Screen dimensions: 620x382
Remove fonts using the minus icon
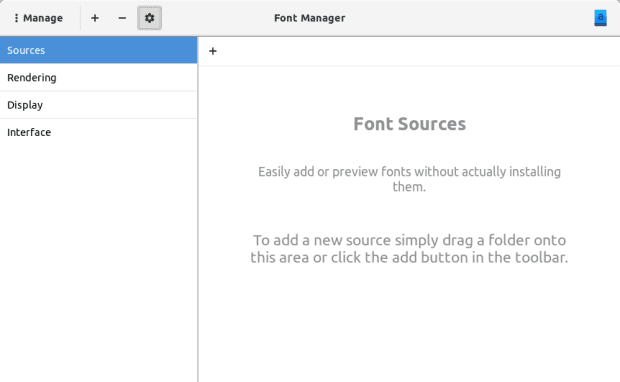(122, 18)
